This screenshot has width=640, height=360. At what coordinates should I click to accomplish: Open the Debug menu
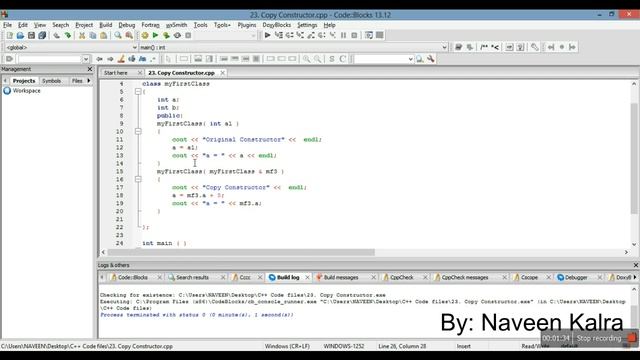(127, 25)
